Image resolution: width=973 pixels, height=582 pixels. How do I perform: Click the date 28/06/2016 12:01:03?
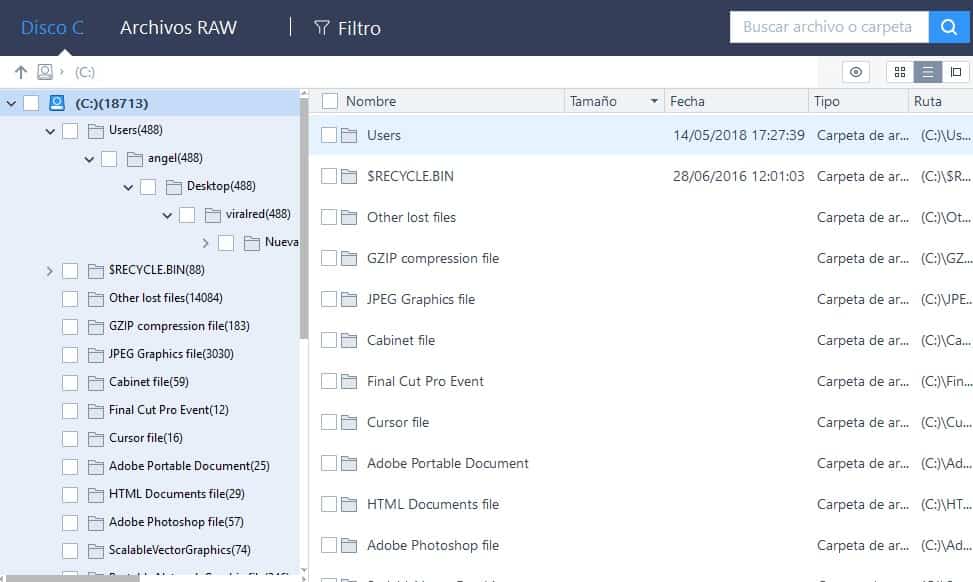tap(738, 176)
